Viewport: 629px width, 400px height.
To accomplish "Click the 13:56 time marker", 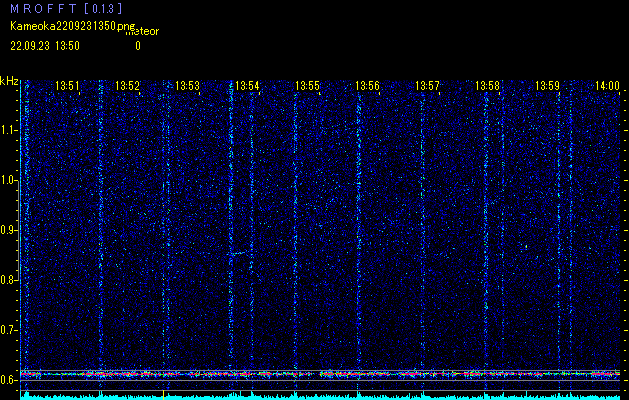I will click(x=367, y=86).
